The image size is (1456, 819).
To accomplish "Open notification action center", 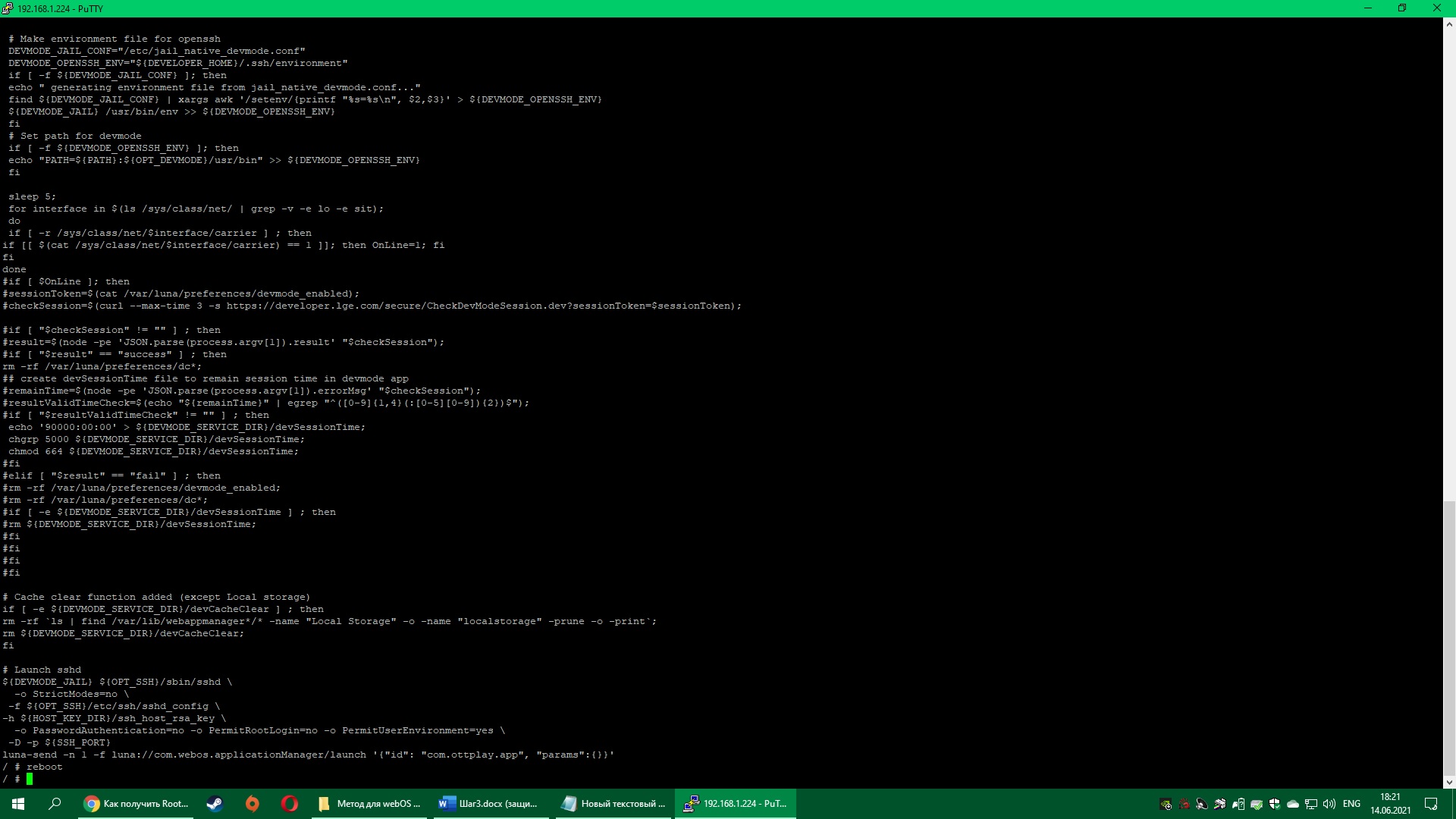I will point(1431,804).
